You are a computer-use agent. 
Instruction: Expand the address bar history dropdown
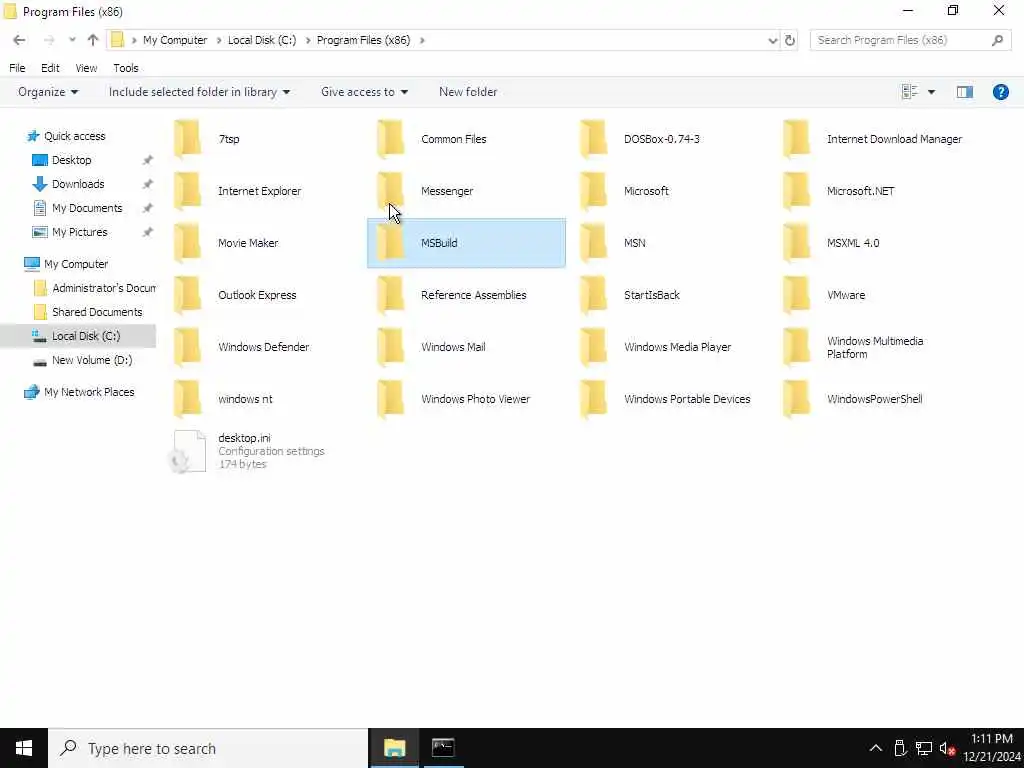point(773,40)
